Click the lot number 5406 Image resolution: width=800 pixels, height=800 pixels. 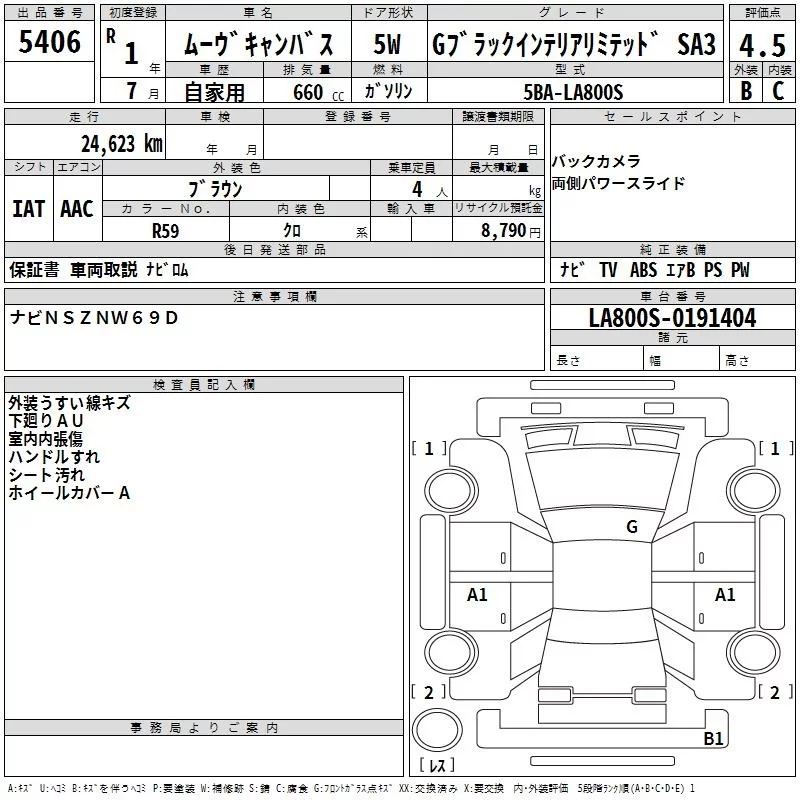coord(49,42)
